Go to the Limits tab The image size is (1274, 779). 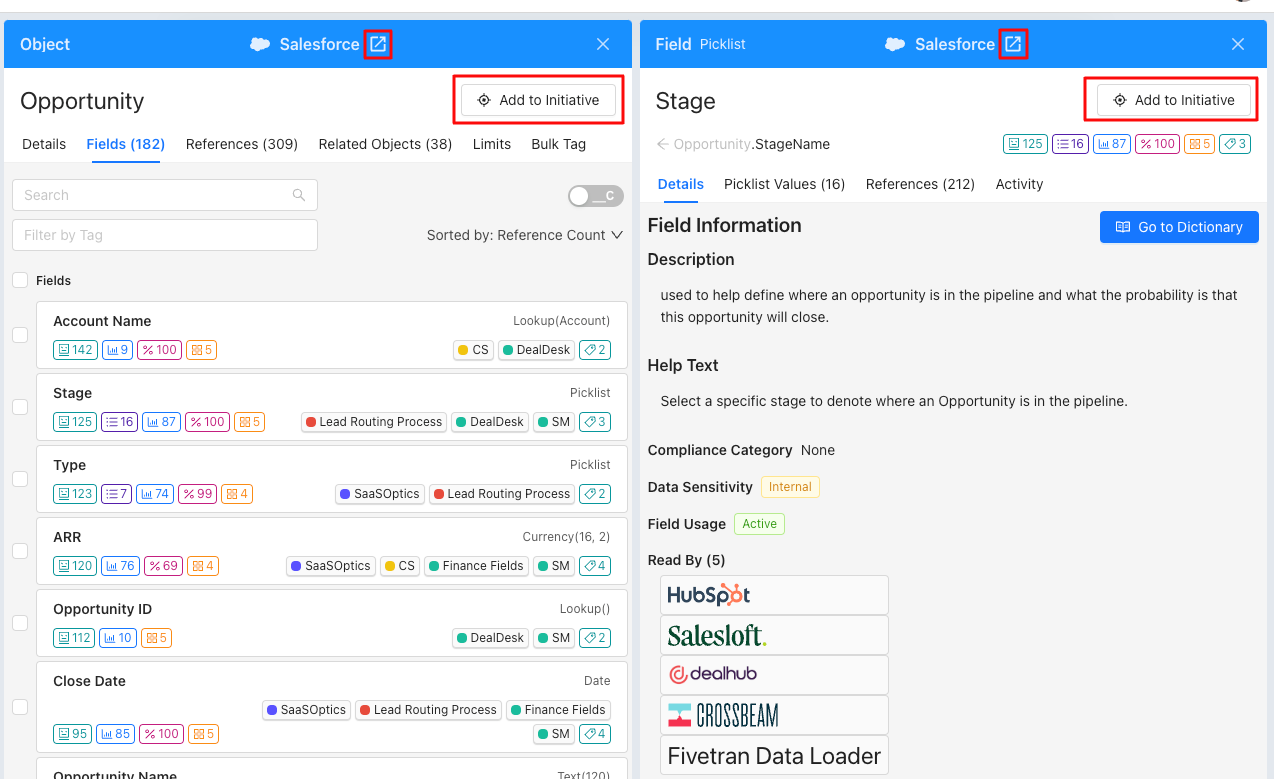(x=492, y=144)
